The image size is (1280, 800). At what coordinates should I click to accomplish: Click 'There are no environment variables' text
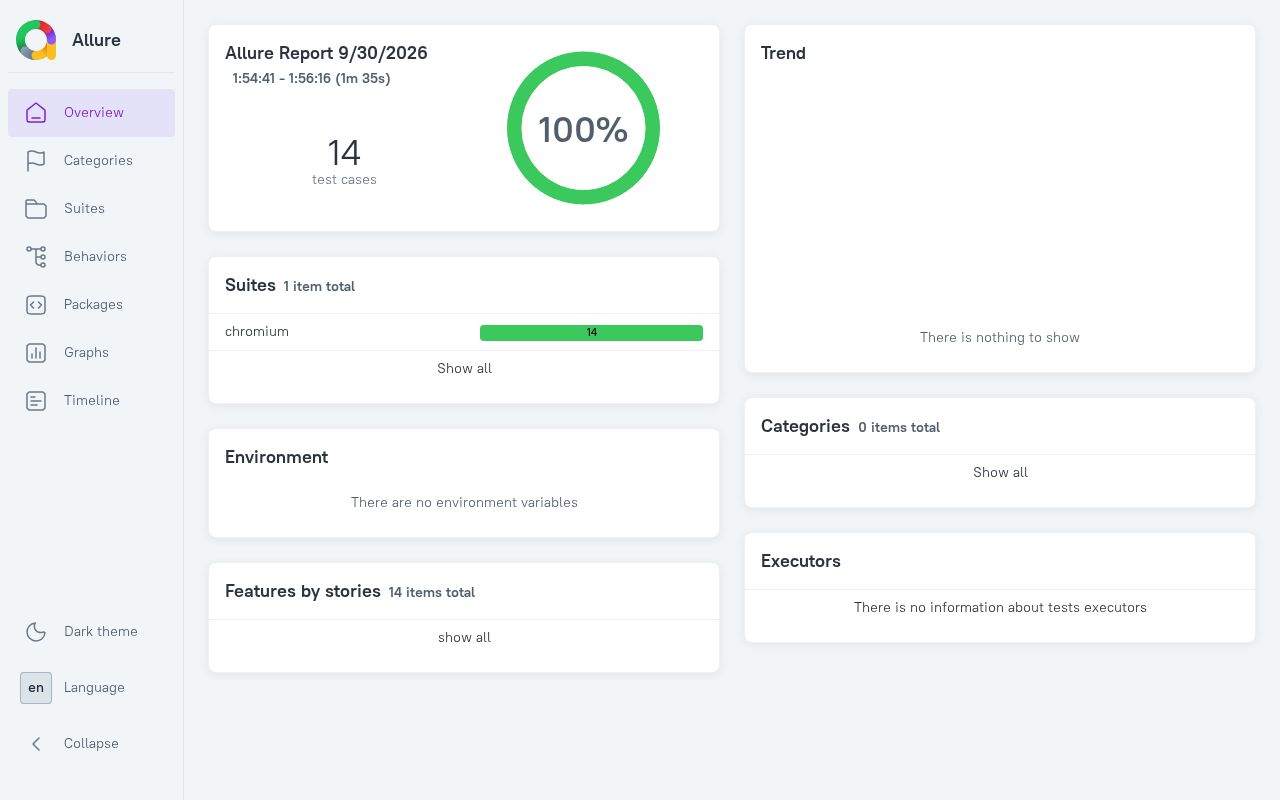tap(464, 502)
